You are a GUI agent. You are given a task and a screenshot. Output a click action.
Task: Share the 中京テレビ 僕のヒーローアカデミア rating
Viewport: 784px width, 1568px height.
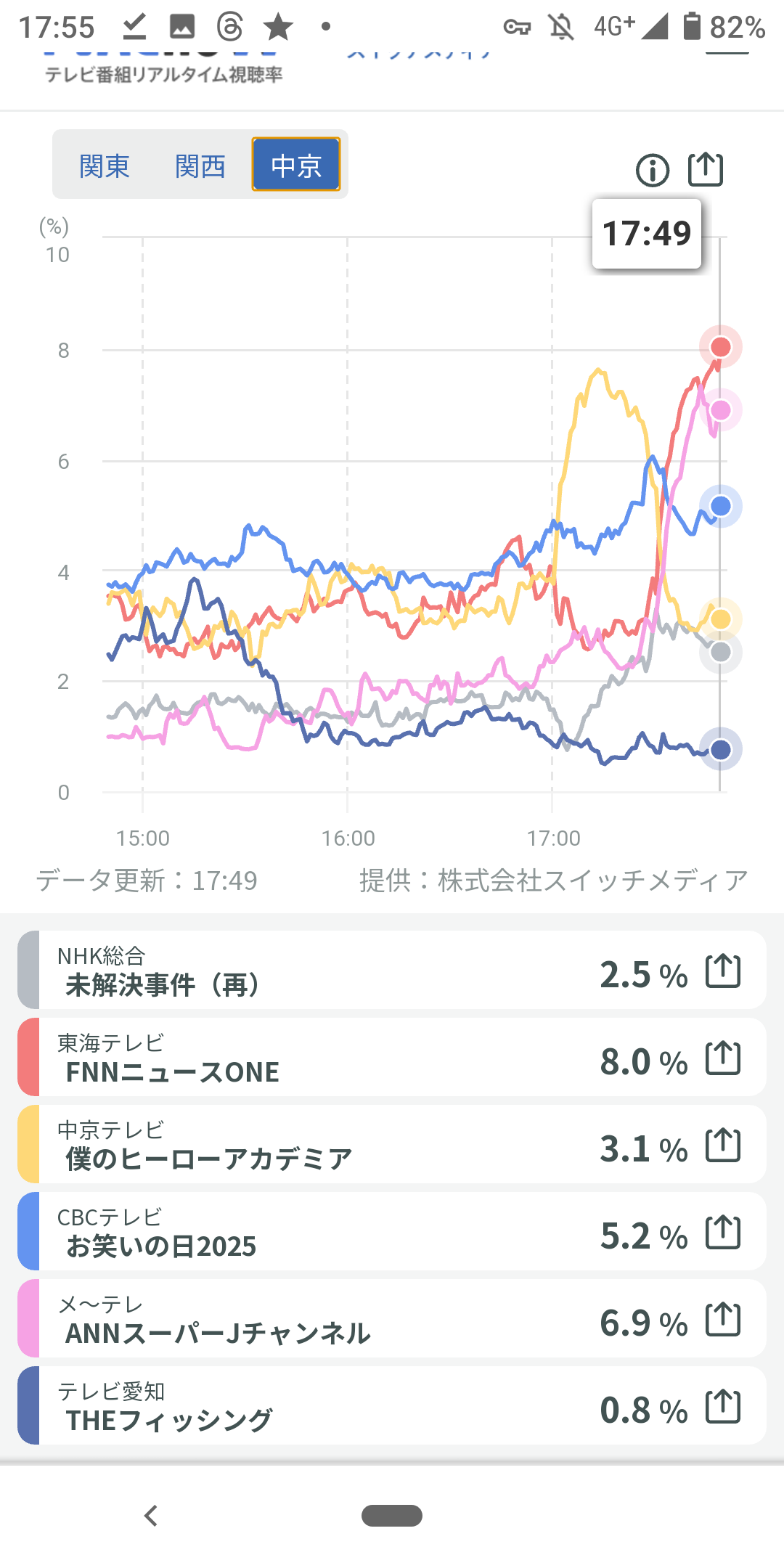pyautogui.click(x=723, y=1146)
